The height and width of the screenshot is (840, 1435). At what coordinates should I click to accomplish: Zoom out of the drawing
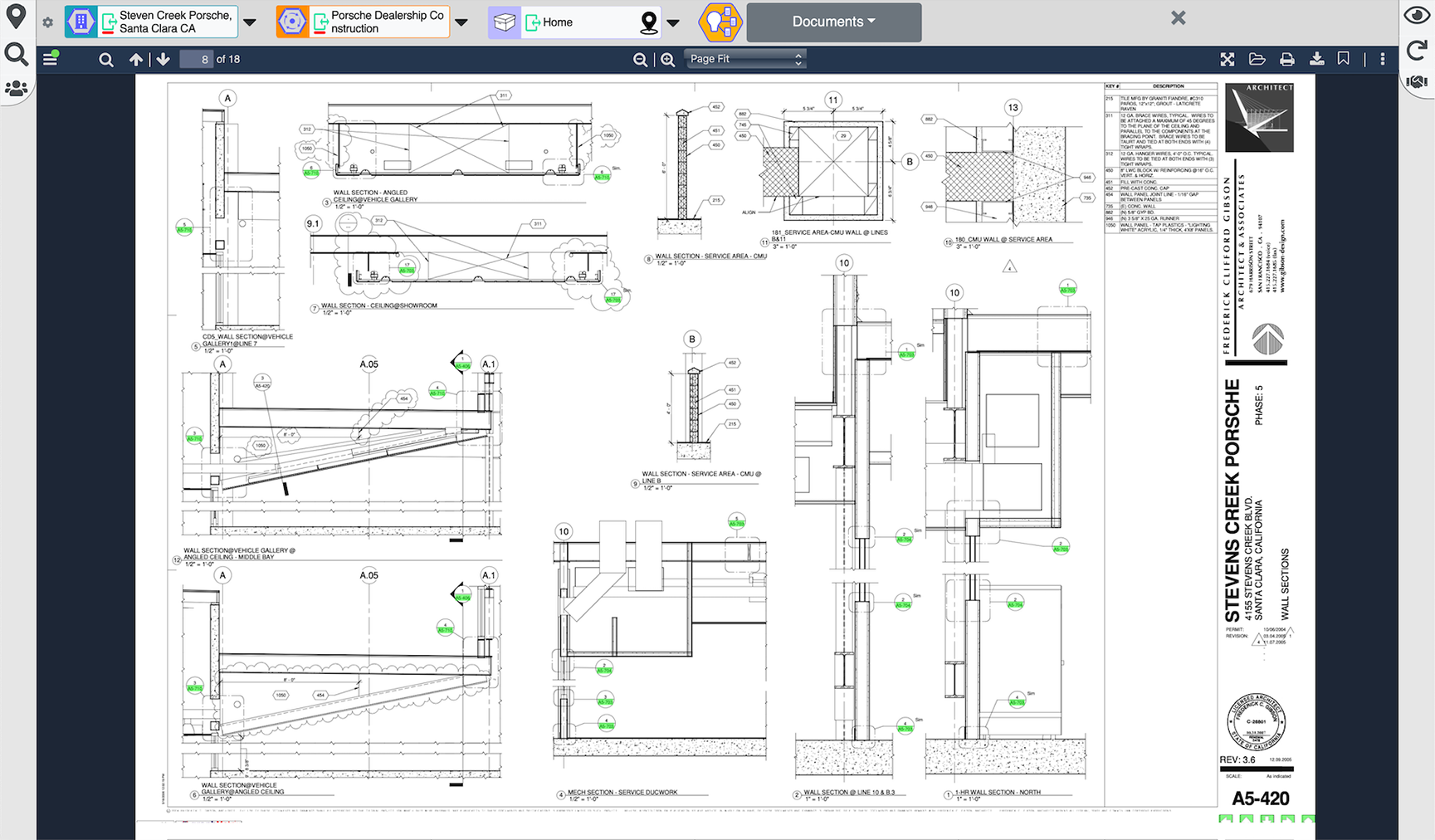click(x=640, y=60)
